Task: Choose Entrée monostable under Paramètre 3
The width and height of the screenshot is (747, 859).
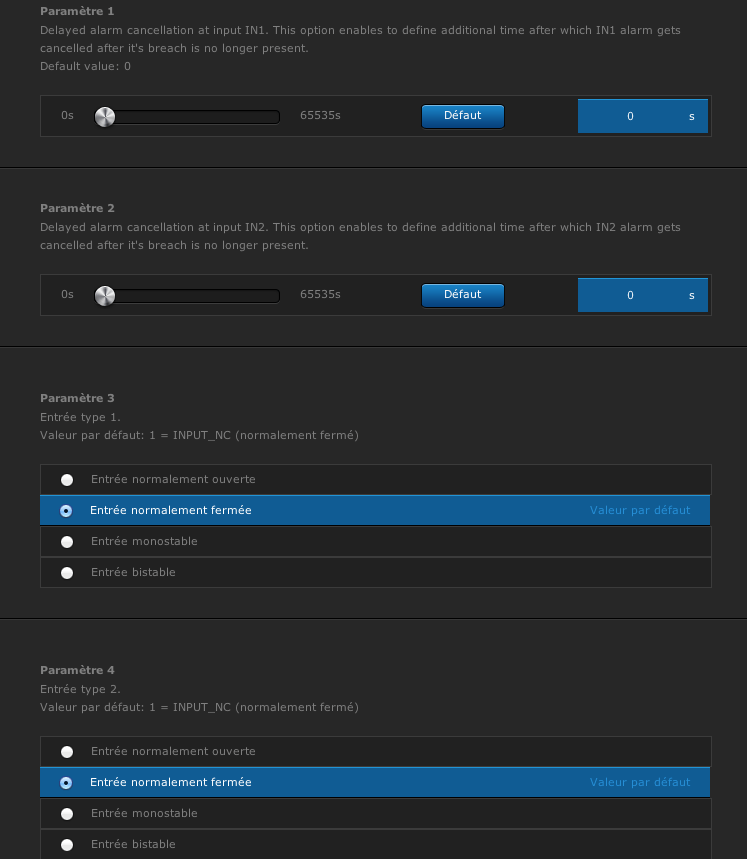Action: 376,541
